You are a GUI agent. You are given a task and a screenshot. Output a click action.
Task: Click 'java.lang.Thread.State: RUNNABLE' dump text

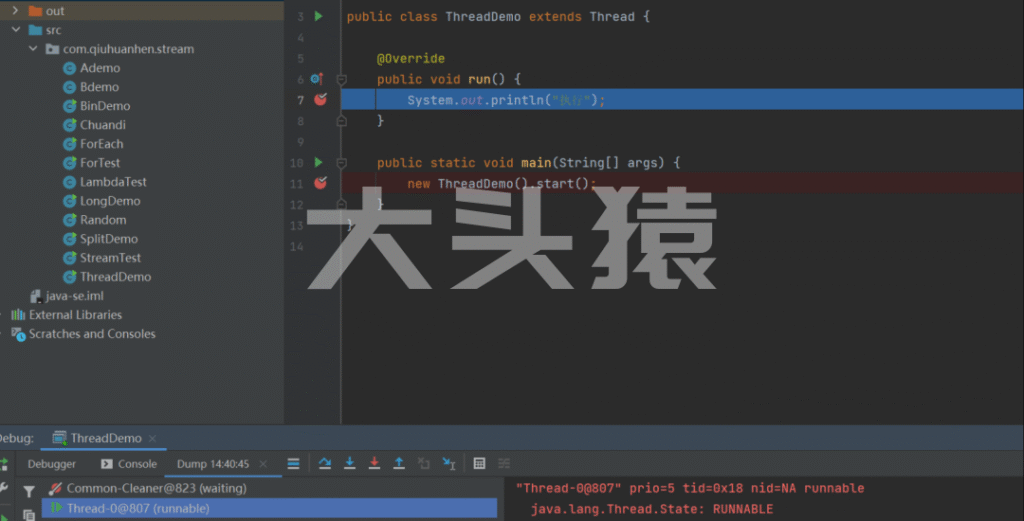652,509
